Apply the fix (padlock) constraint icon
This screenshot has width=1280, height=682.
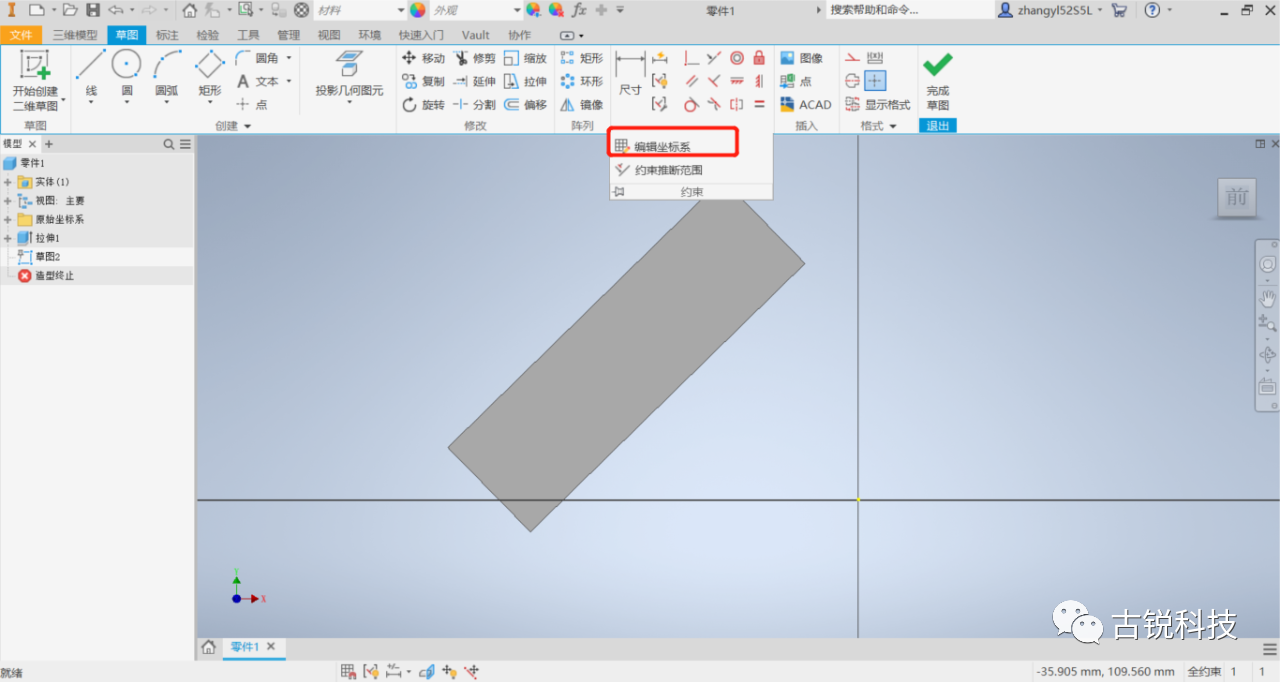click(759, 58)
